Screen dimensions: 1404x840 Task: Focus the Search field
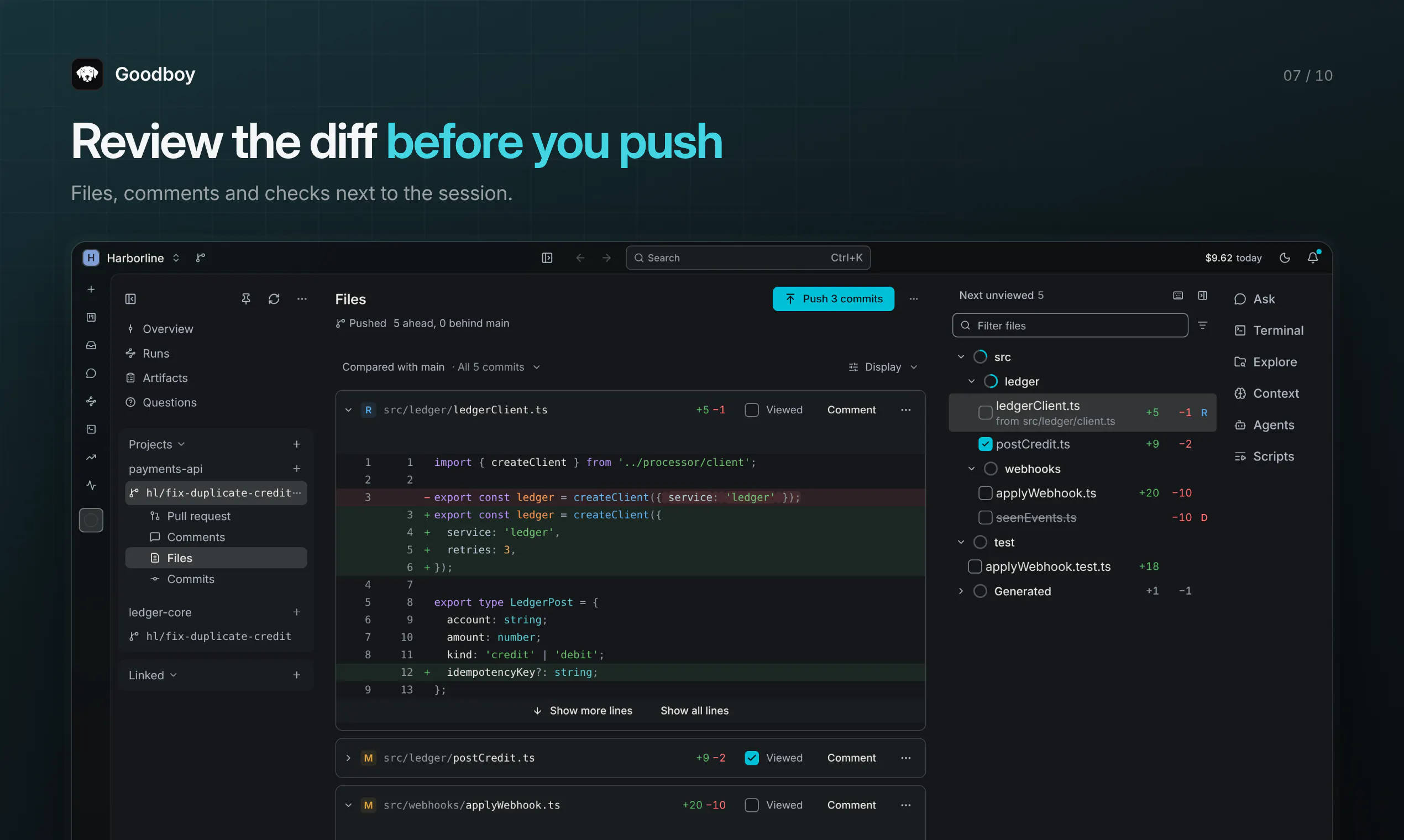pos(747,258)
